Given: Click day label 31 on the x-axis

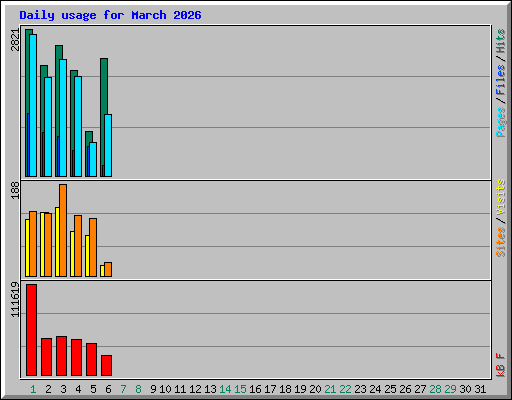Looking at the screenshot, I should click(480, 389).
